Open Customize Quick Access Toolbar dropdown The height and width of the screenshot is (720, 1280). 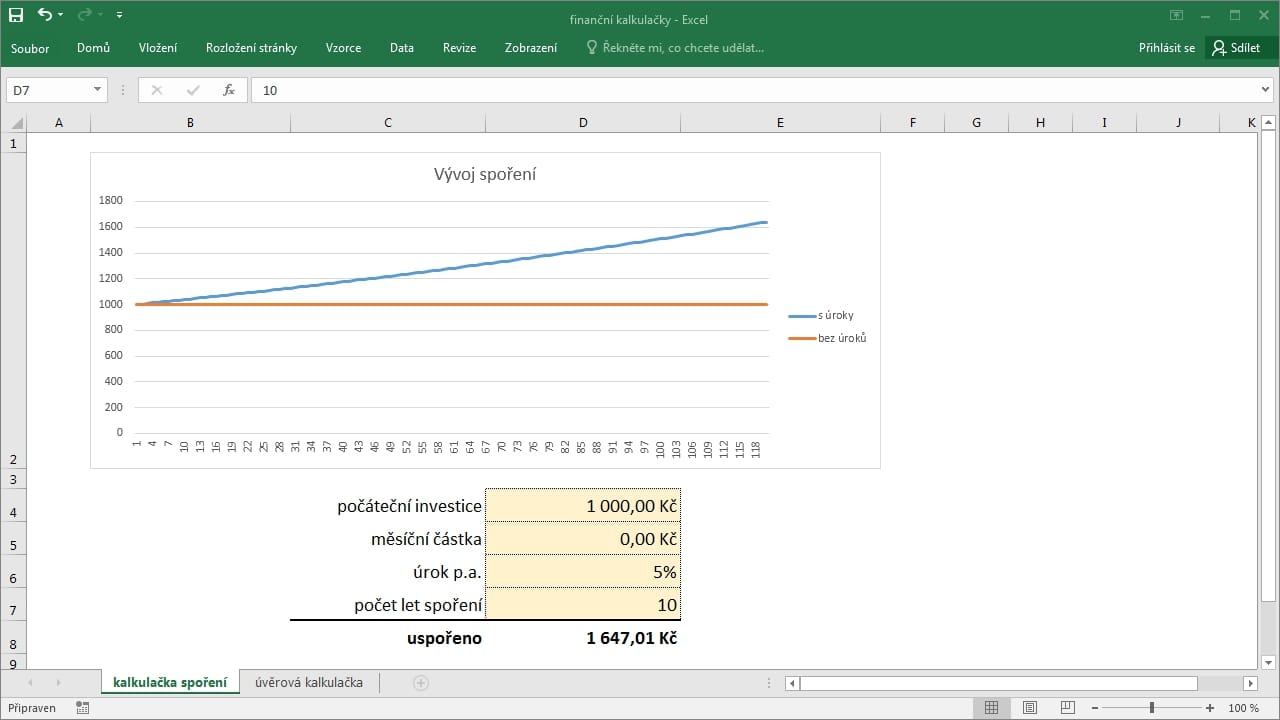pos(120,15)
